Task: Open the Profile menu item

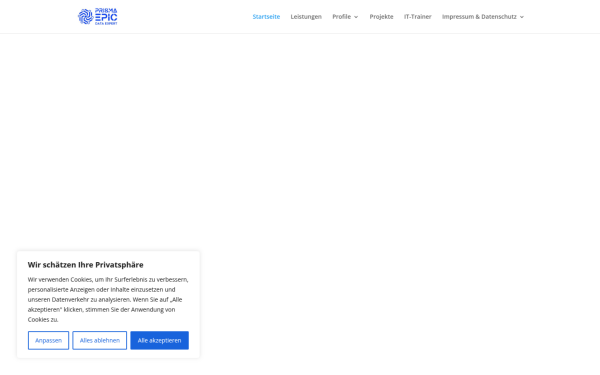Action: coord(341,17)
